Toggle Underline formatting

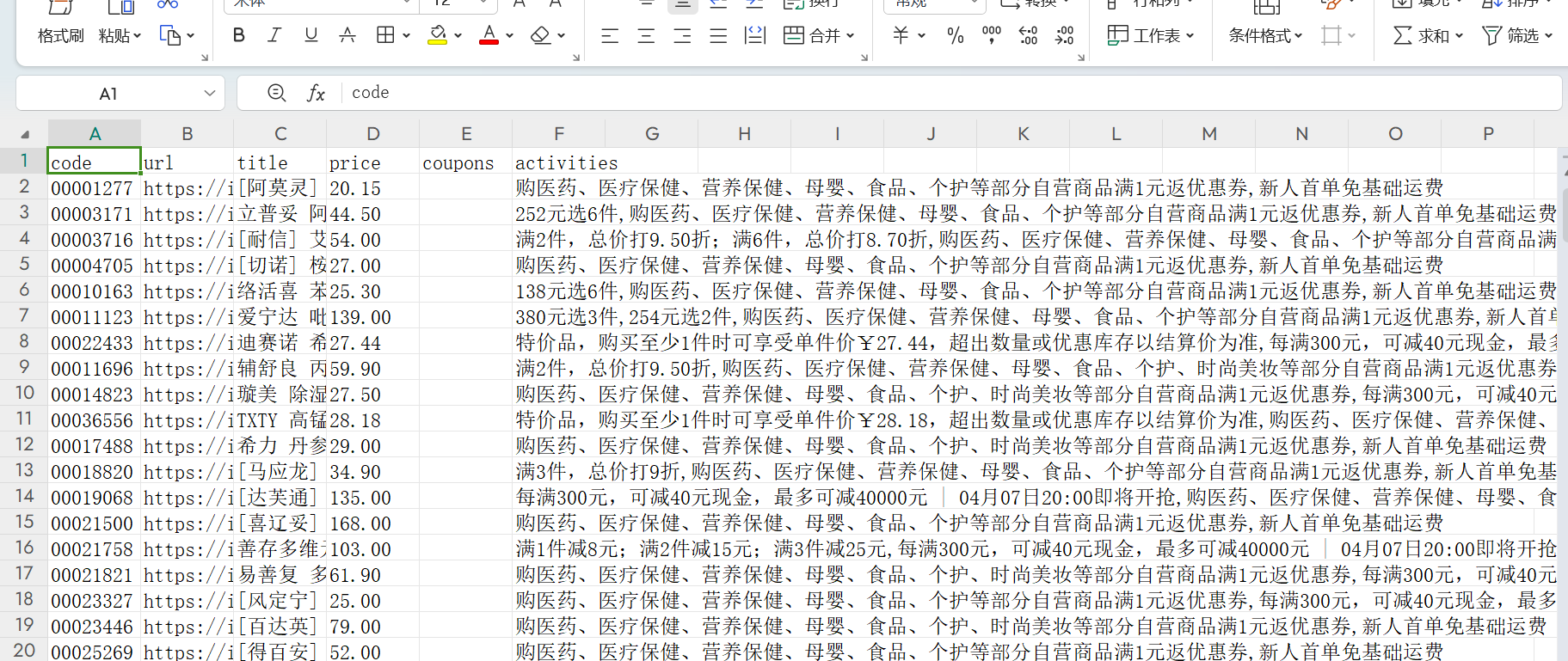click(x=311, y=35)
